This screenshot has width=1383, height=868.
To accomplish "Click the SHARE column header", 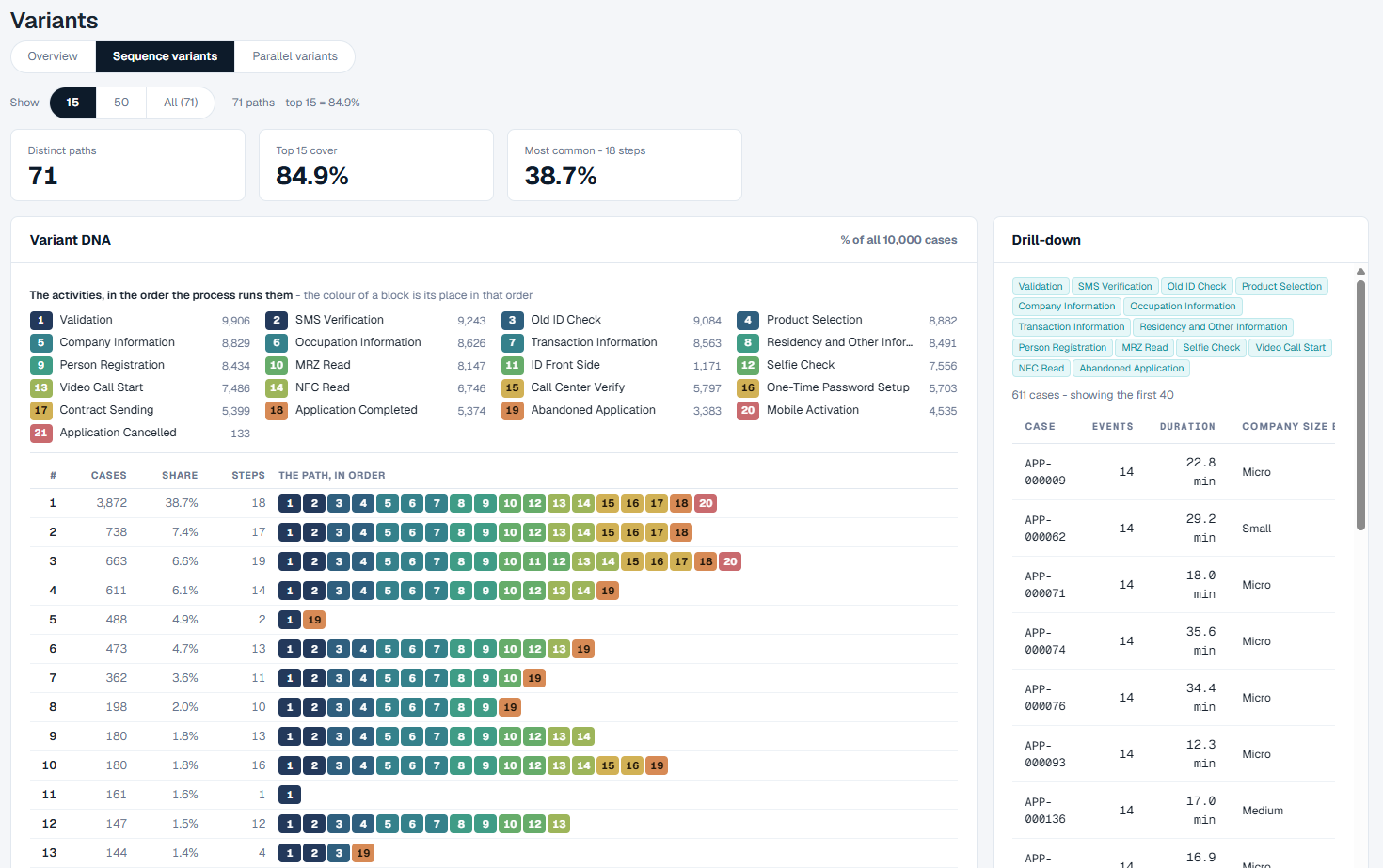I will (x=180, y=476).
